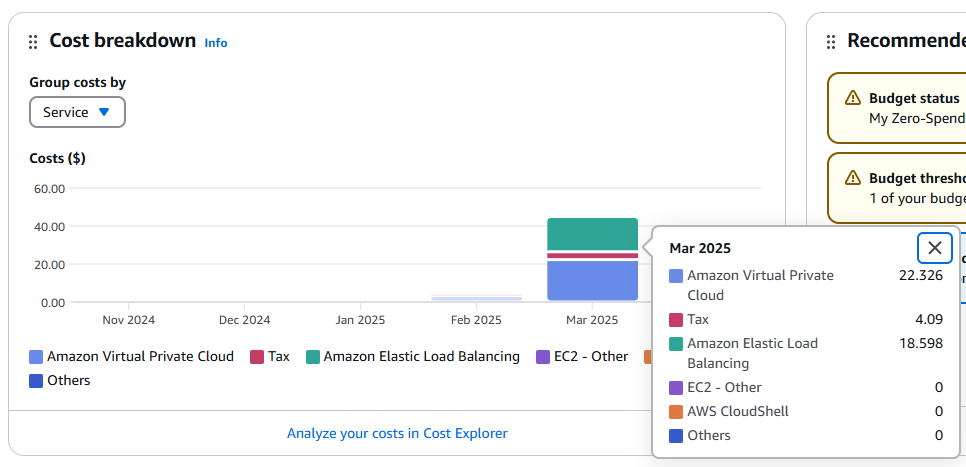
Task: Close the Mar 2025 tooltip popup
Action: pos(935,248)
